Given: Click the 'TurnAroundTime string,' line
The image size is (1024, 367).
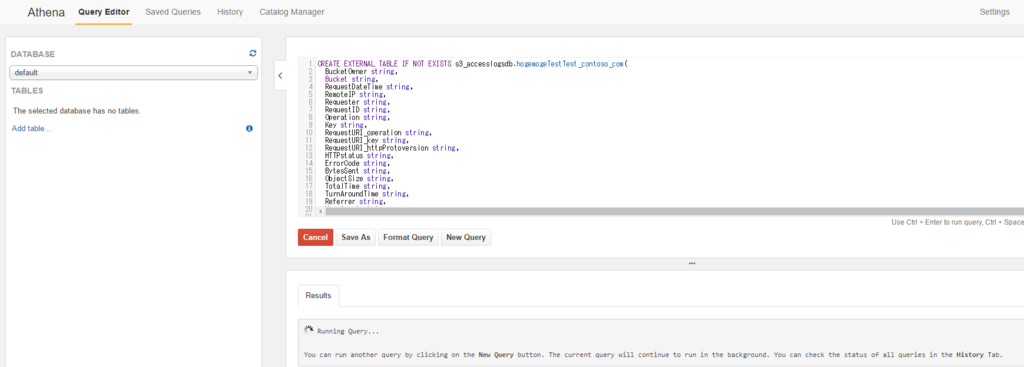Looking at the screenshot, I should (367, 194).
